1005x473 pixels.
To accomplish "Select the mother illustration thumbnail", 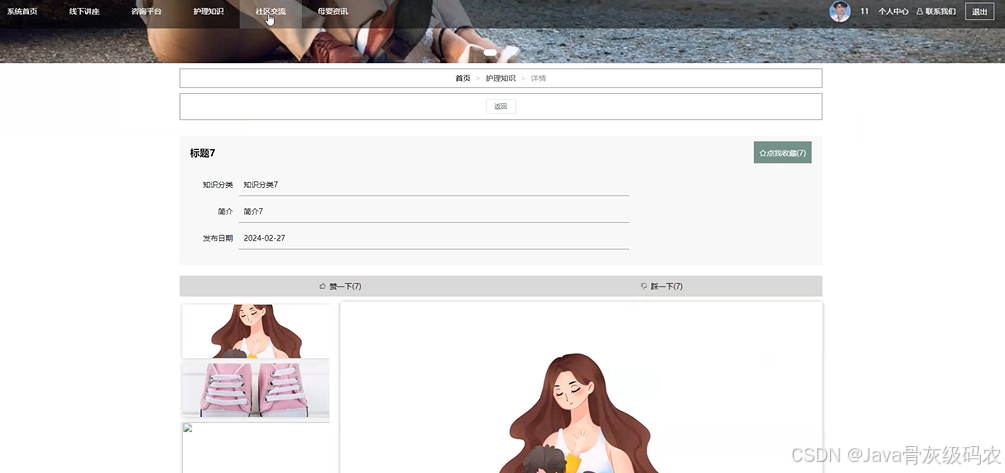I will coord(256,331).
